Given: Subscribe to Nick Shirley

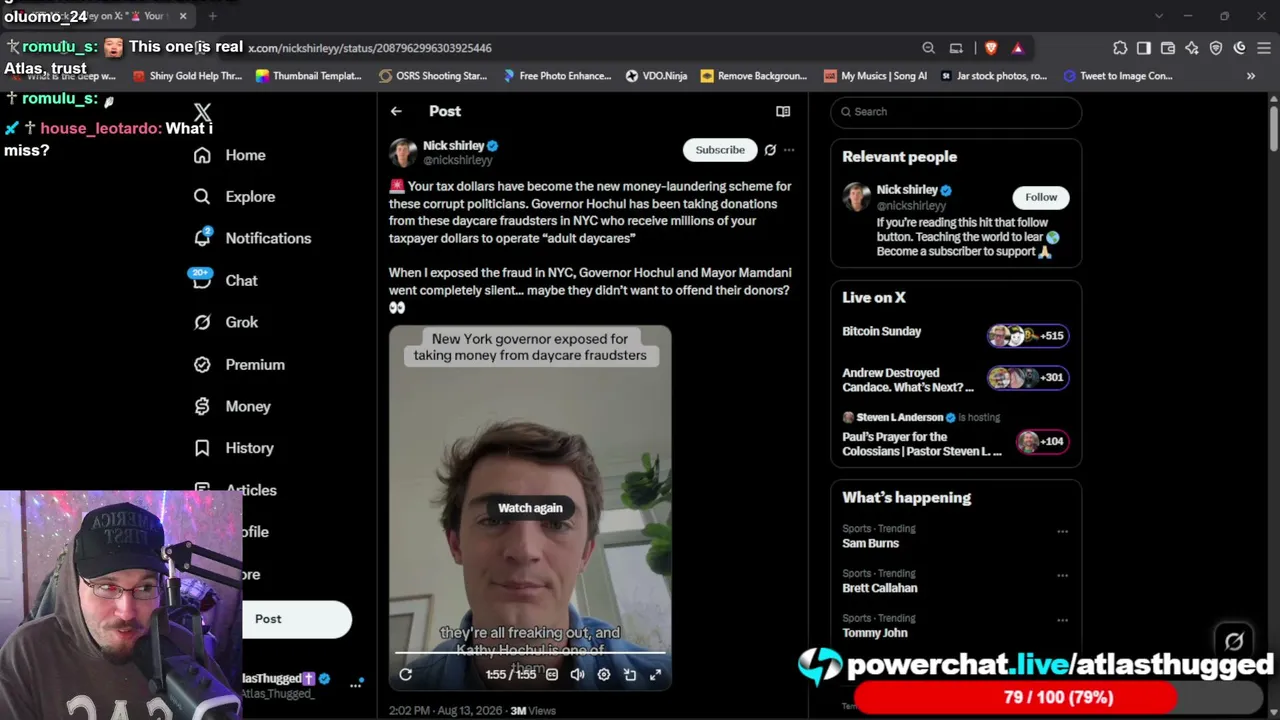Looking at the screenshot, I should 720,150.
